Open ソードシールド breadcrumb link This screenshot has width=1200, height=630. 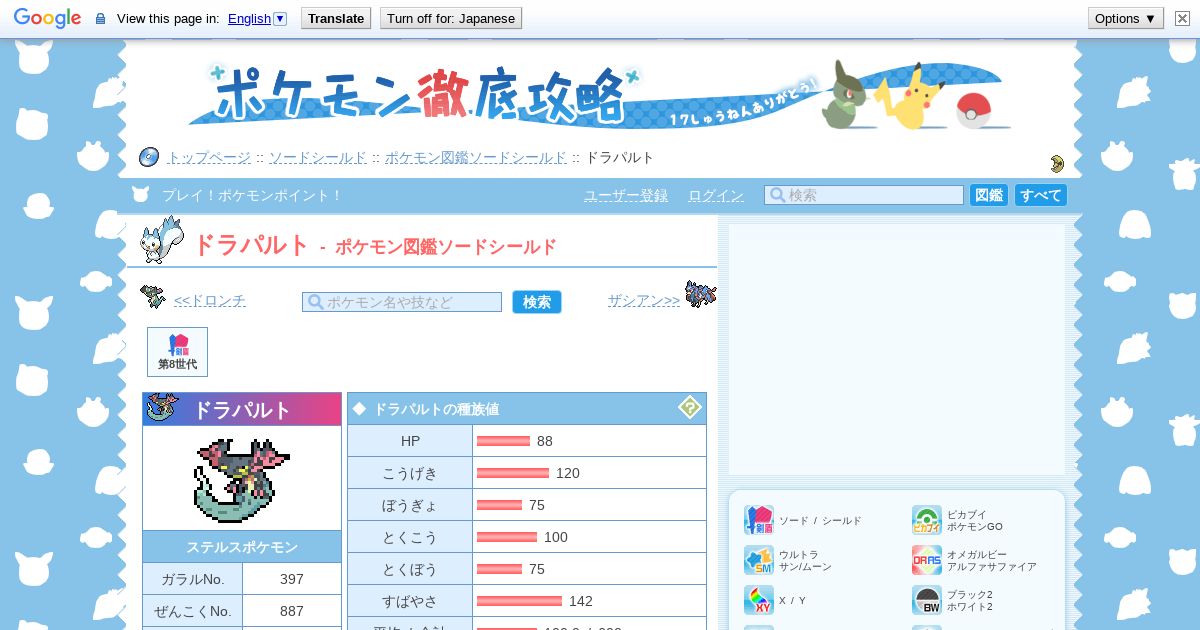coord(318,158)
